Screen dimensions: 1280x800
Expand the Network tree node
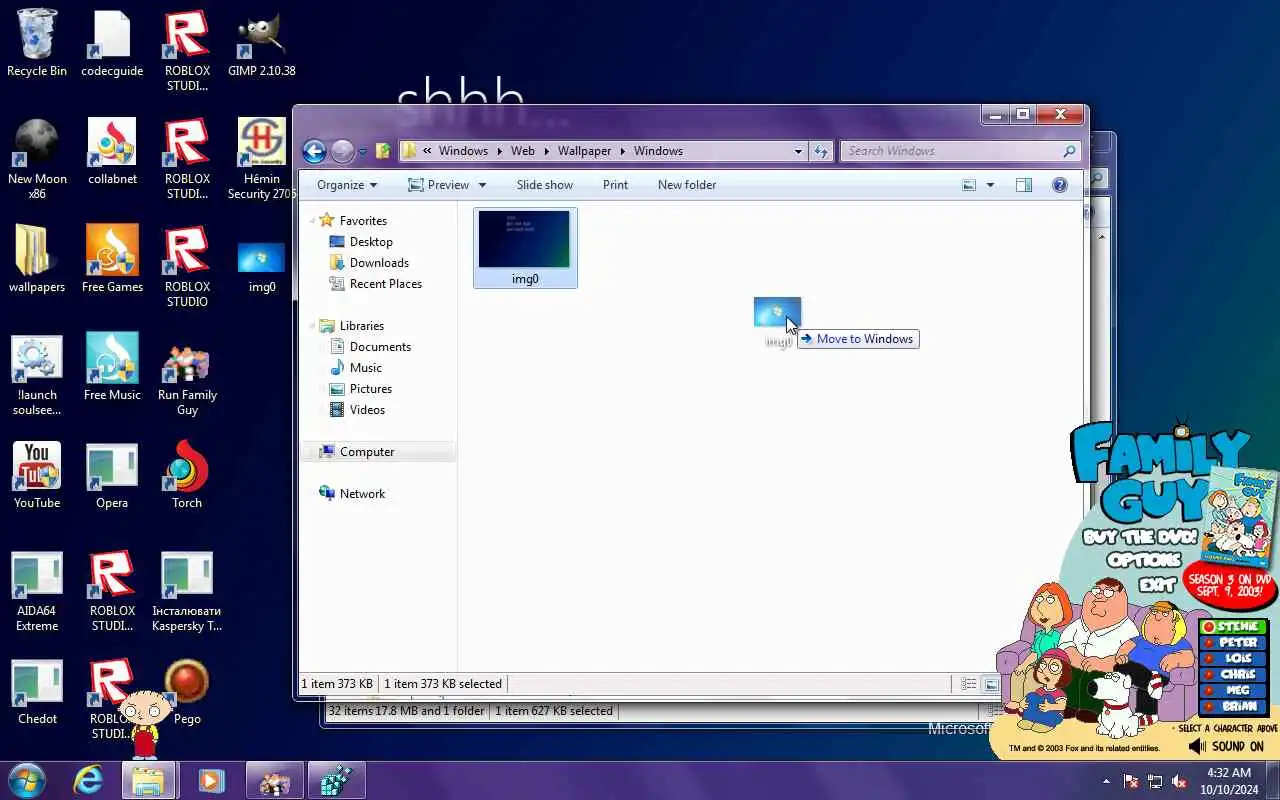(x=312, y=493)
